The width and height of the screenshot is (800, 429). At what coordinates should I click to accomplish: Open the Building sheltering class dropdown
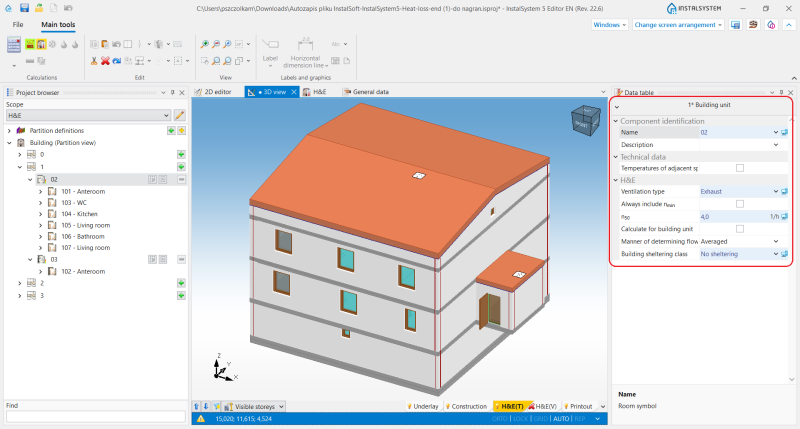point(776,254)
